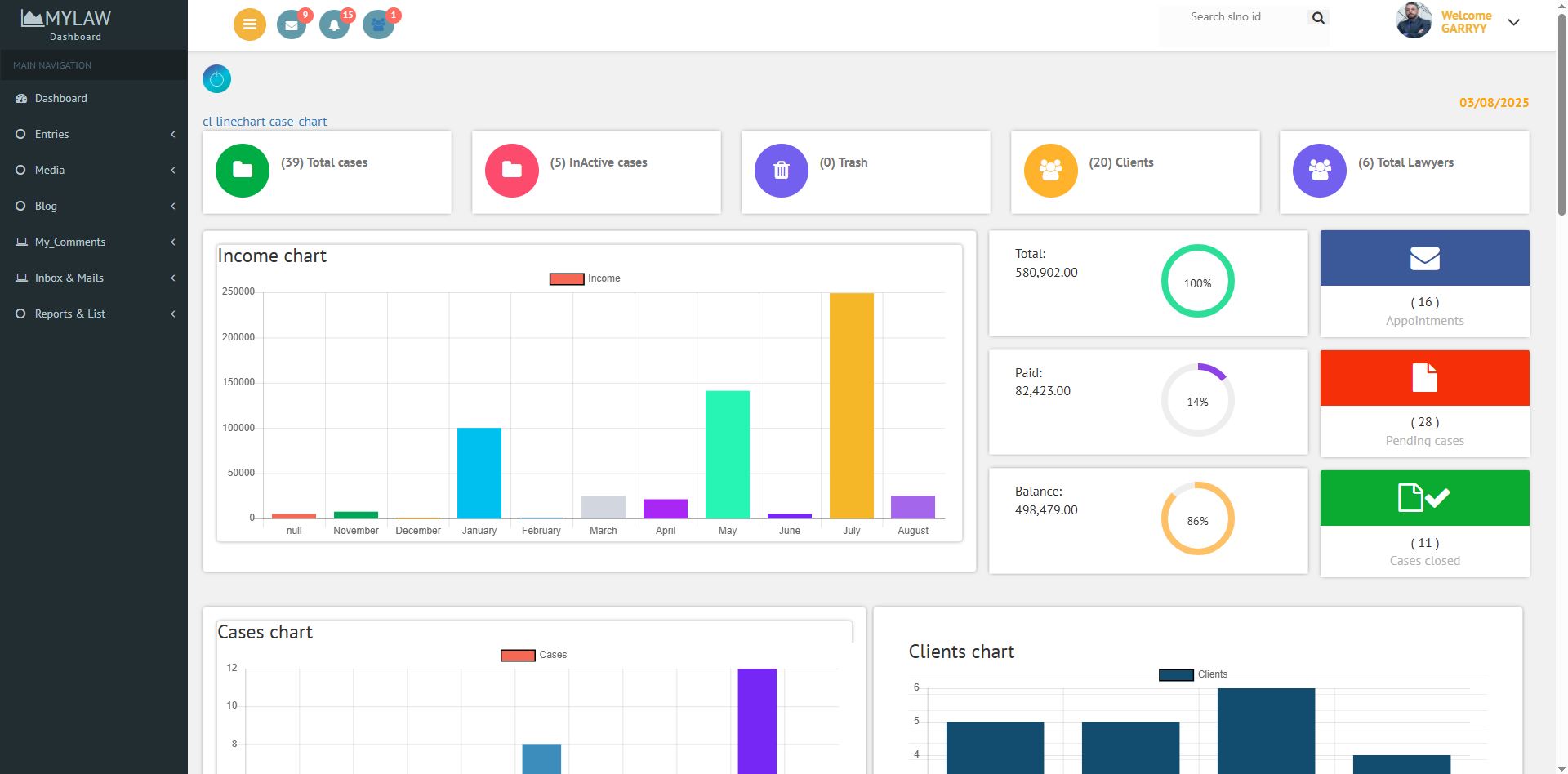Viewport: 1568px width, 774px height.
Task: Open the bell alerts icon
Action: (x=334, y=24)
